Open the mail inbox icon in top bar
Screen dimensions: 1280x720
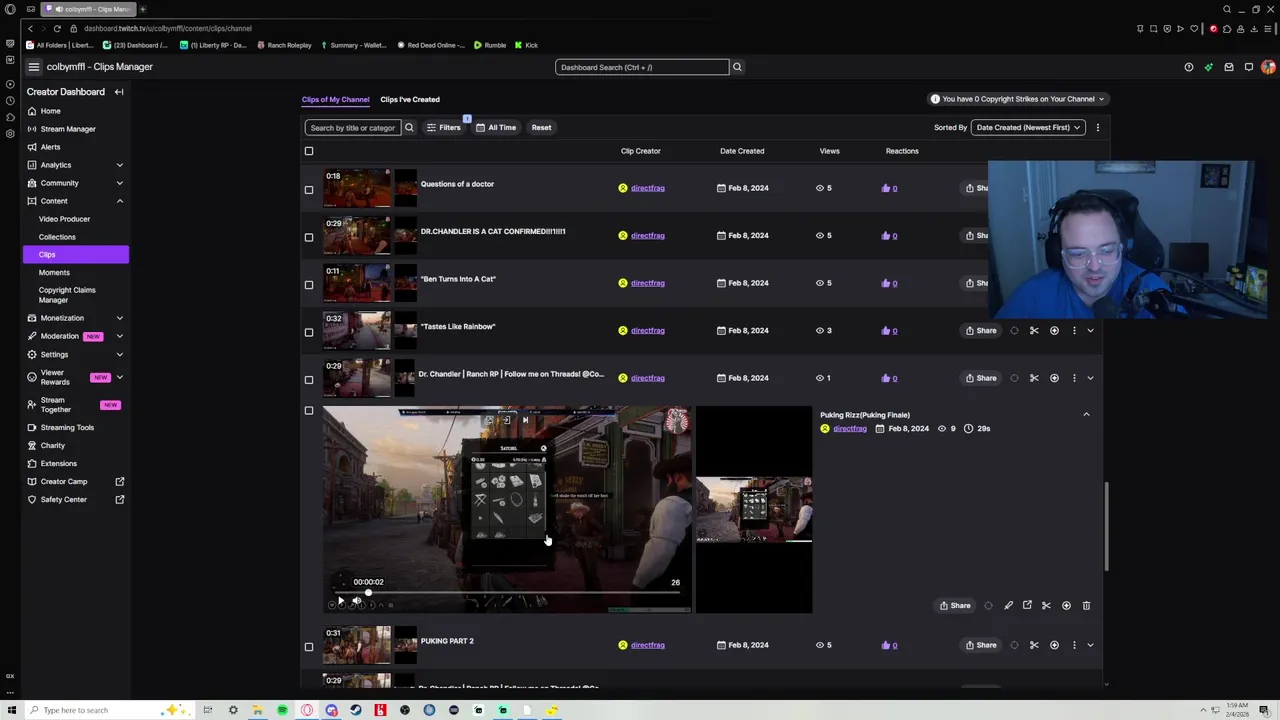(x=1229, y=67)
